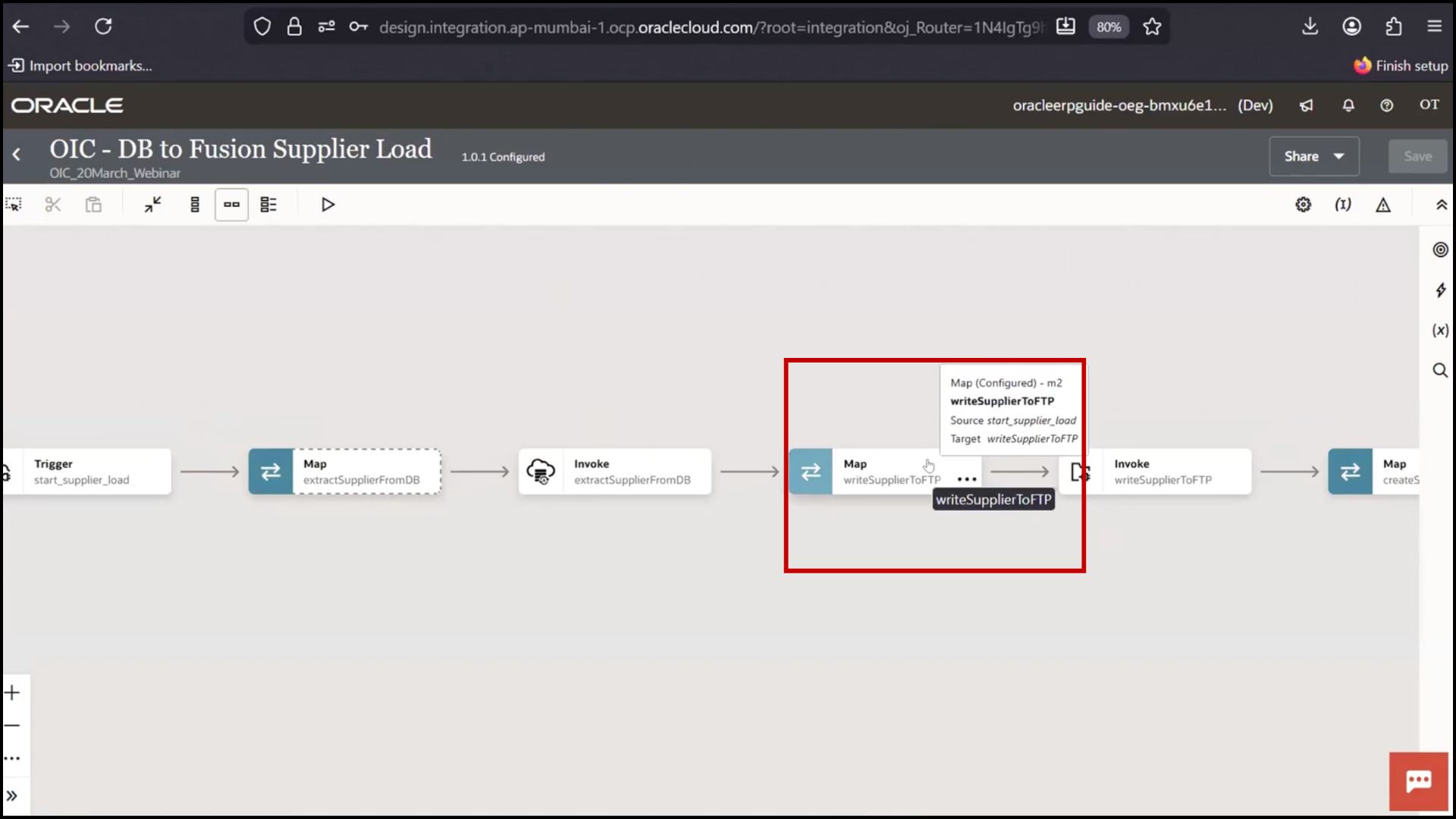The image size is (1456, 819).
Task: Open the announcements megaphone icon
Action: click(x=1306, y=105)
